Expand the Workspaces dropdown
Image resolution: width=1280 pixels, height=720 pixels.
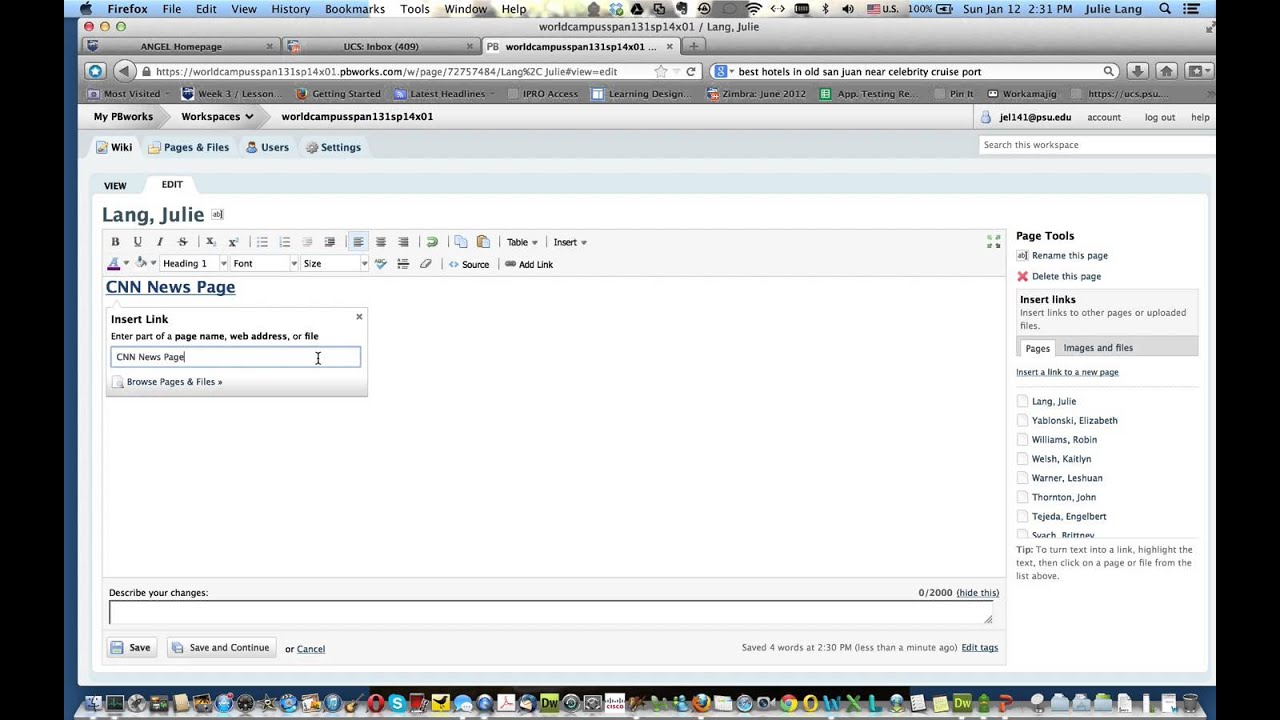click(x=217, y=117)
